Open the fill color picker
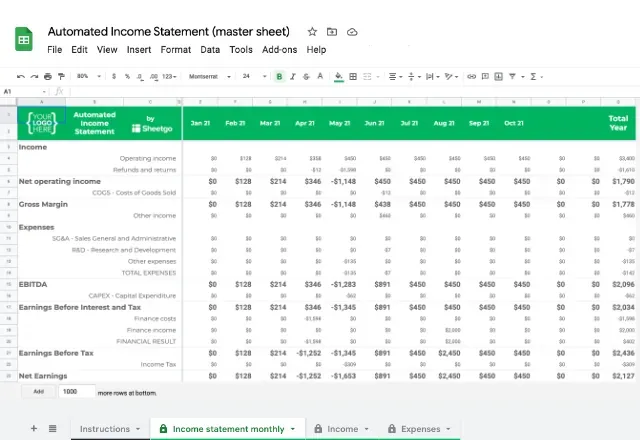The height and width of the screenshot is (440, 640). point(339,76)
